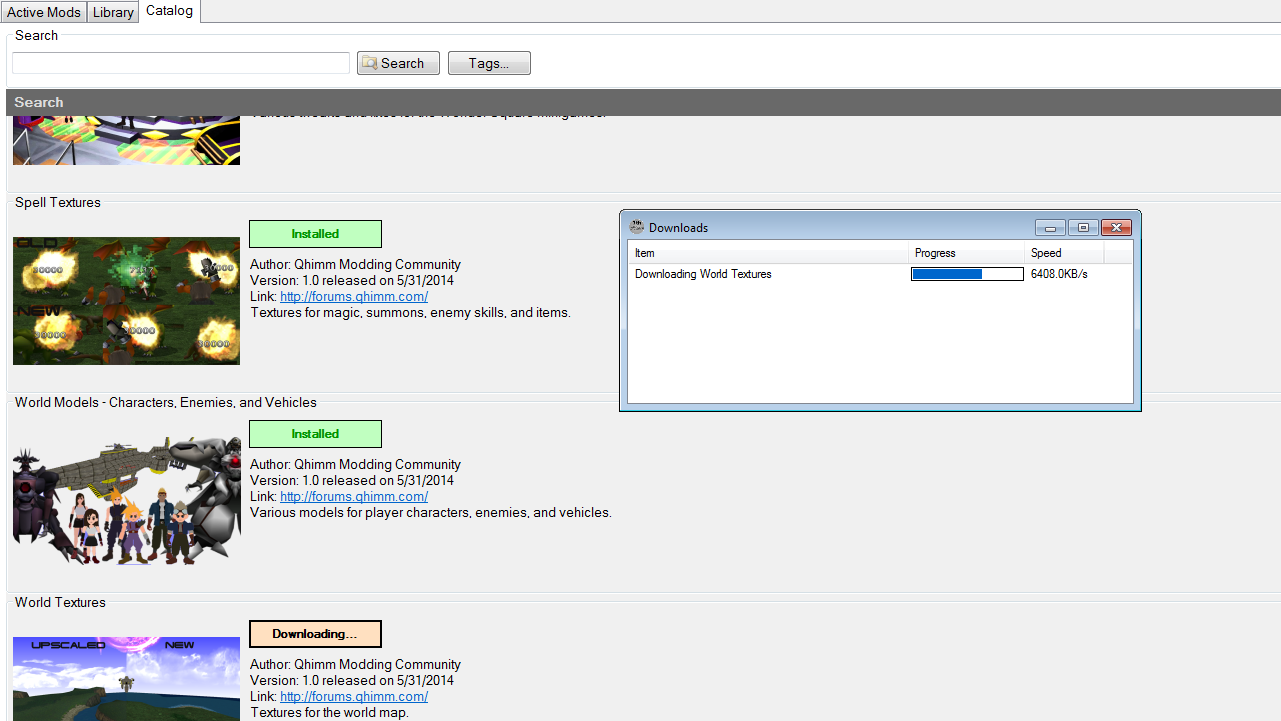Click the Item column header in Downloads

[x=768, y=253]
